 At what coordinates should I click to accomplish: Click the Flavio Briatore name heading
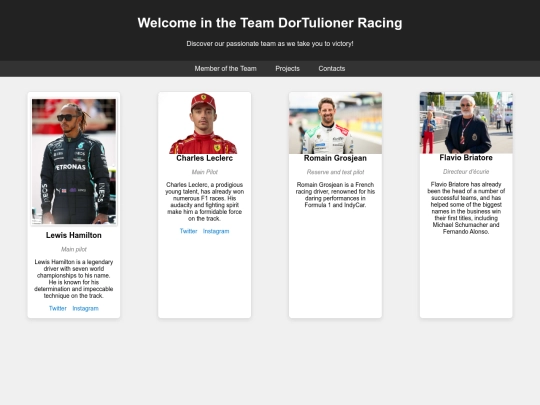[466, 157]
